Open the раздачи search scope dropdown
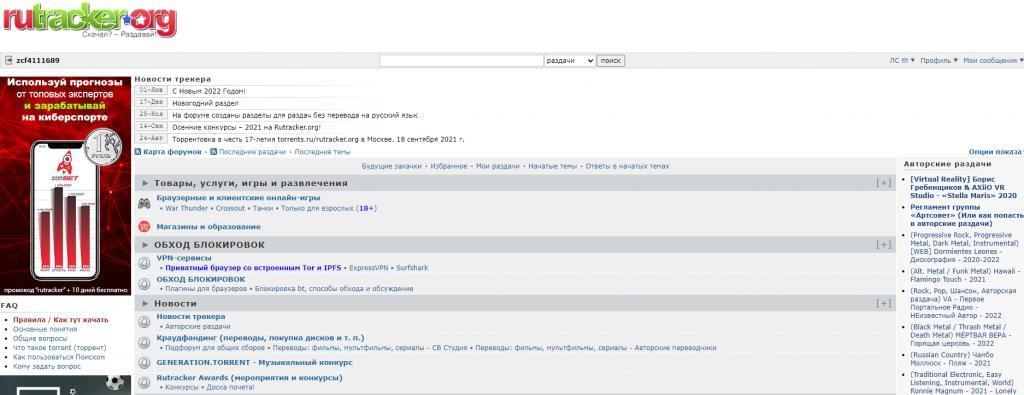The height and width of the screenshot is (395, 1024). [x=569, y=61]
